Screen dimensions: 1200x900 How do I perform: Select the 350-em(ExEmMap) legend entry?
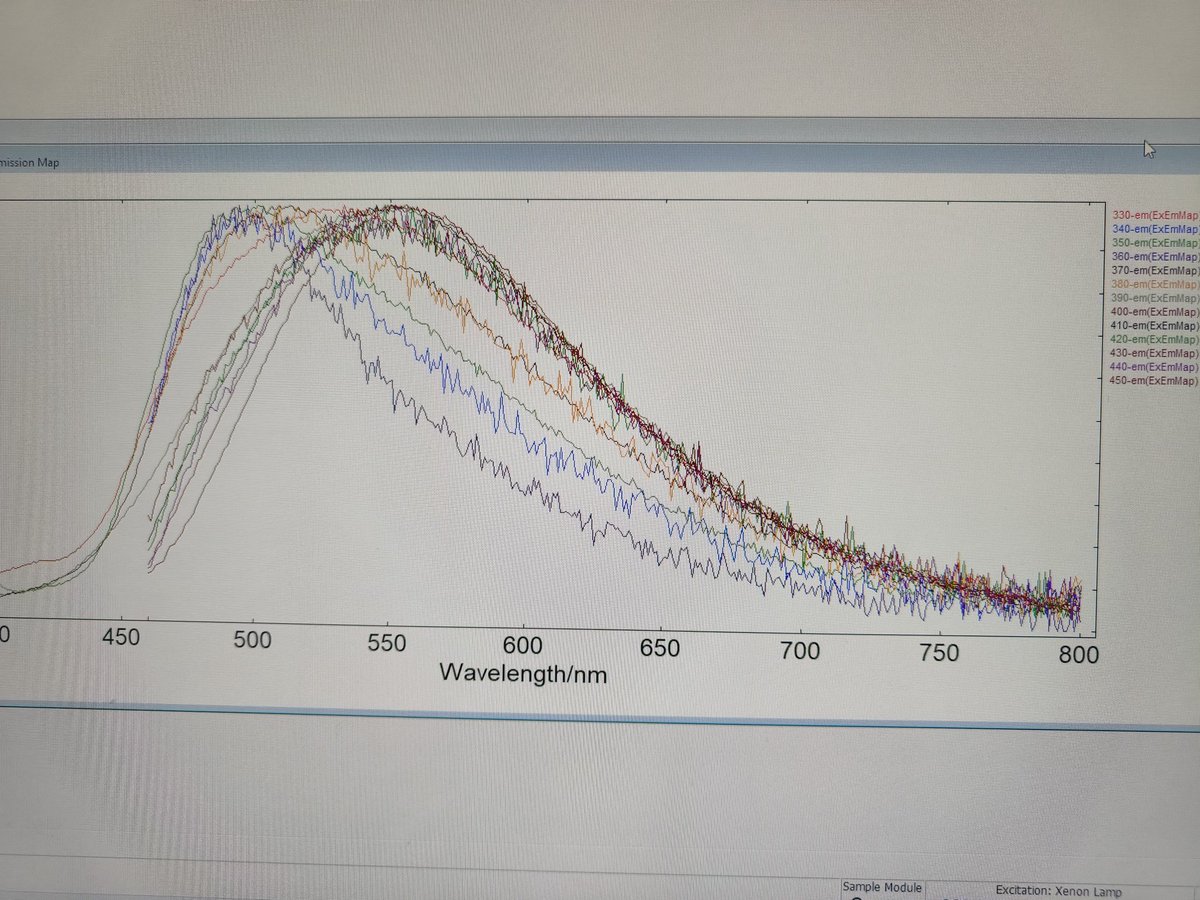pyautogui.click(x=1154, y=243)
